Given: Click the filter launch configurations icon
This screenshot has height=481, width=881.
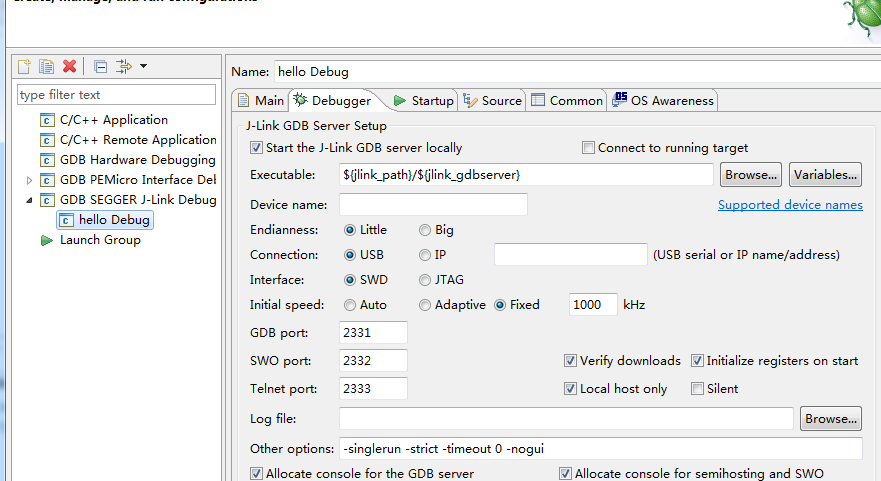Looking at the screenshot, I should [124, 66].
